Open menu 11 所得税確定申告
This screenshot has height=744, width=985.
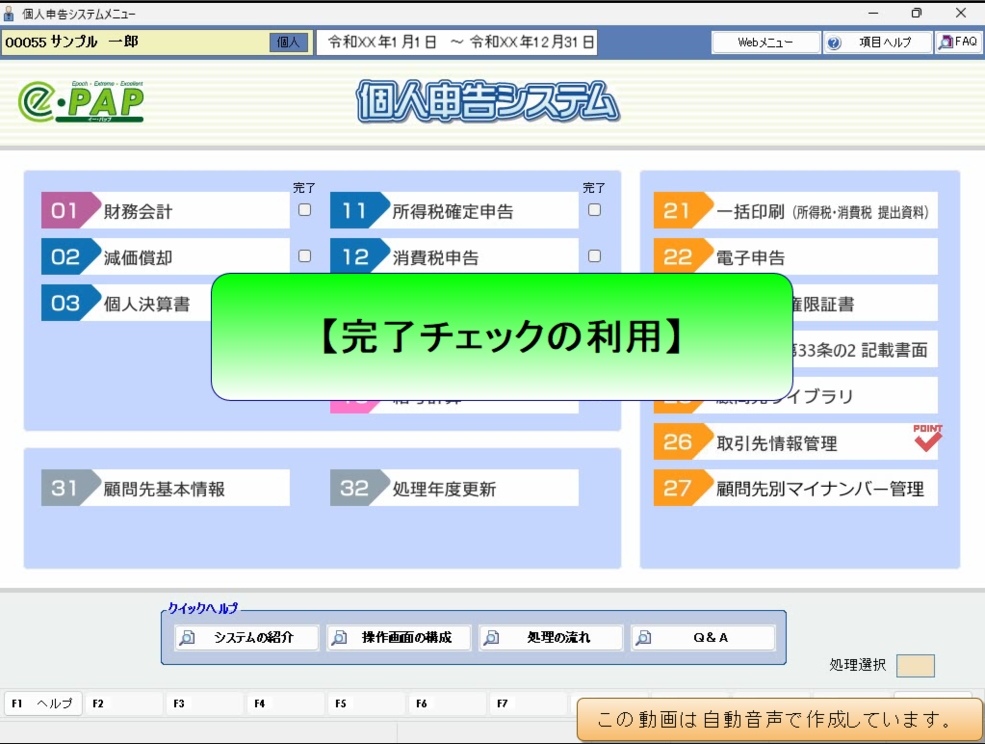pos(454,211)
